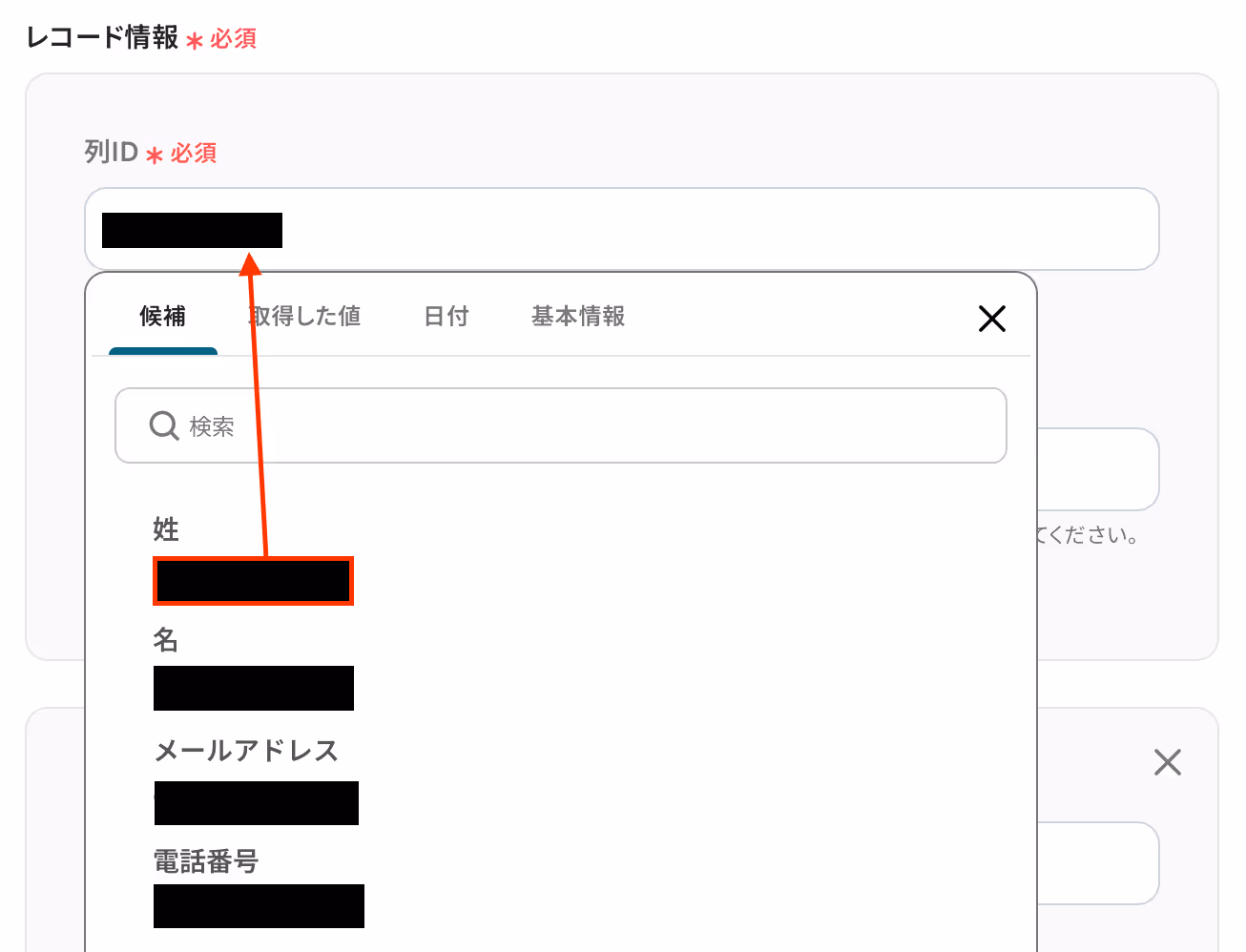Click the 列ID field label
The image size is (1246, 952).
tap(112, 152)
